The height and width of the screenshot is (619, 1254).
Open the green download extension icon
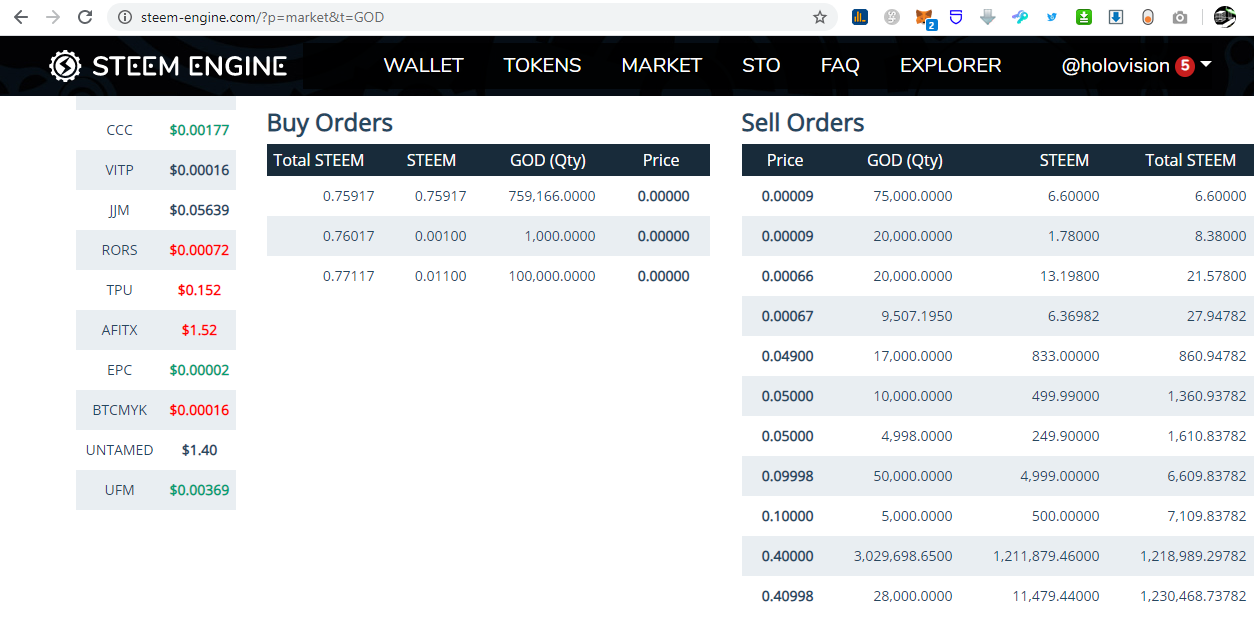[x=1084, y=17]
